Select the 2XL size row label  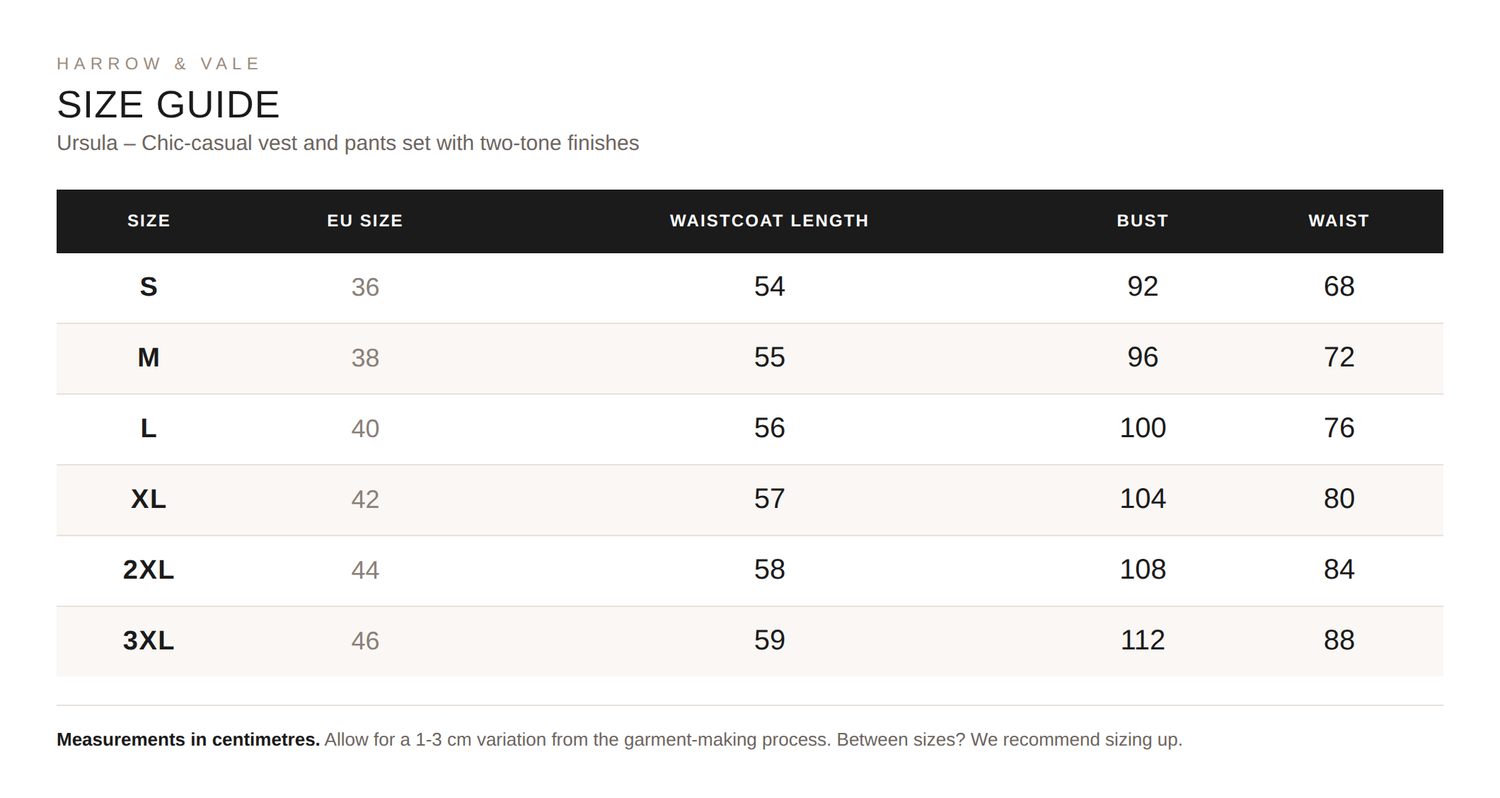pyautogui.click(x=149, y=570)
